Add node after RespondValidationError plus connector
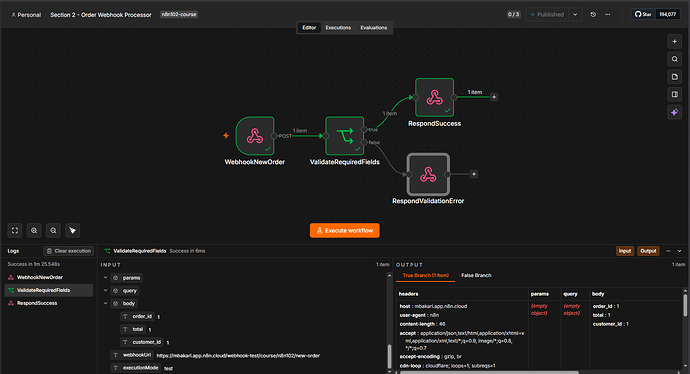The image size is (690, 374). [474, 174]
